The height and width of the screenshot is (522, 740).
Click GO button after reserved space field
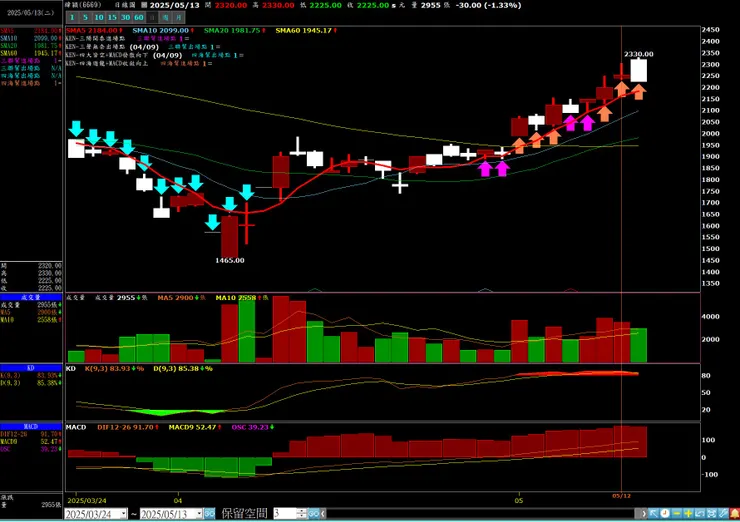click(x=314, y=514)
